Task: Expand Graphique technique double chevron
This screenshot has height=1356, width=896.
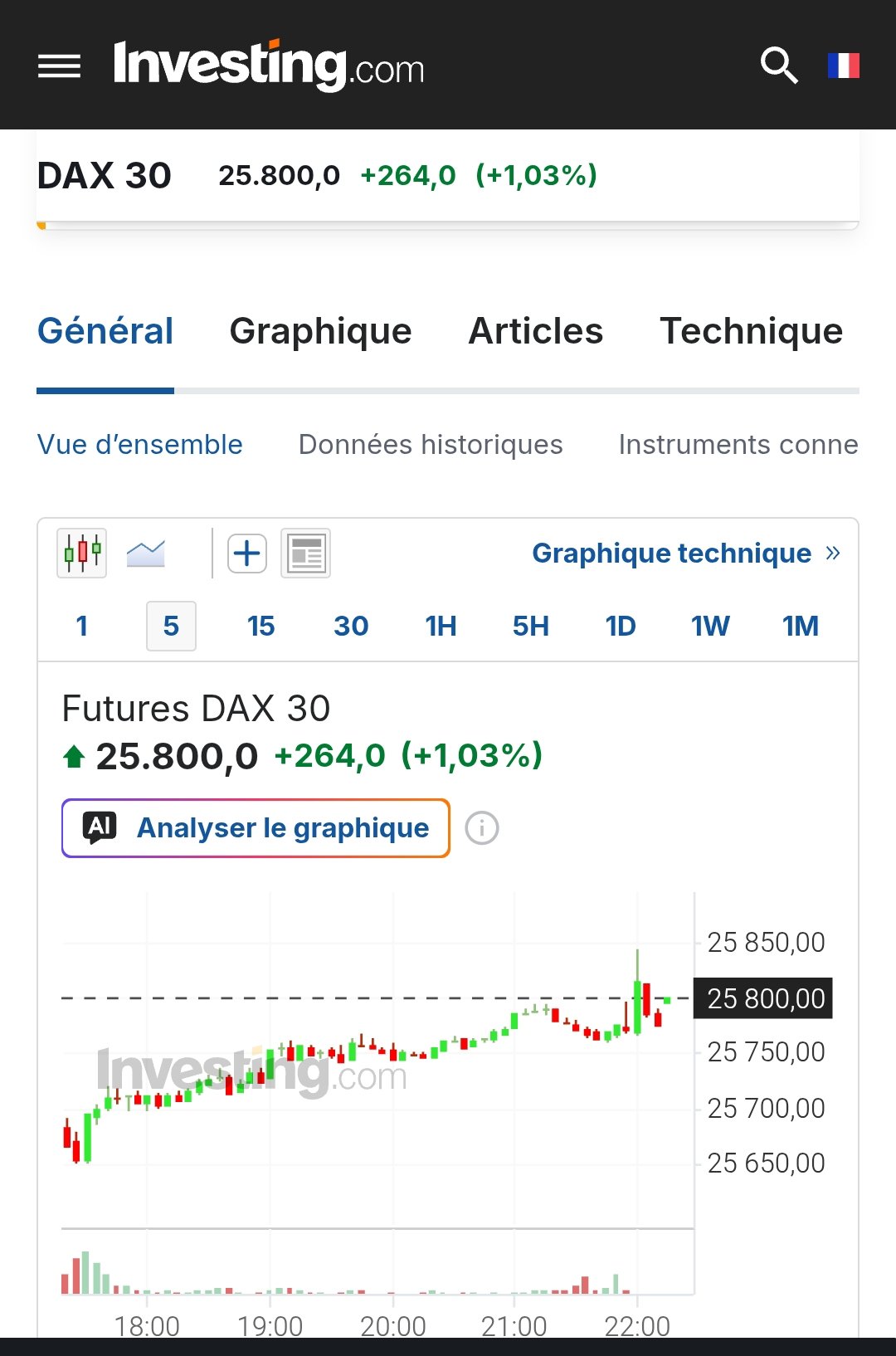Action: pos(833,553)
